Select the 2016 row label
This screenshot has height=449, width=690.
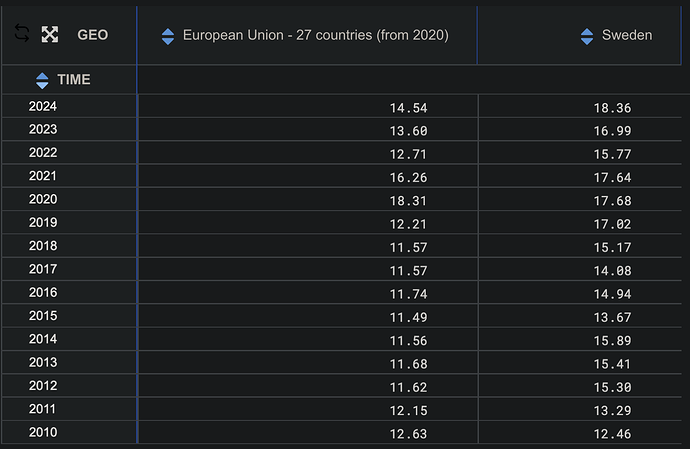coord(43,292)
